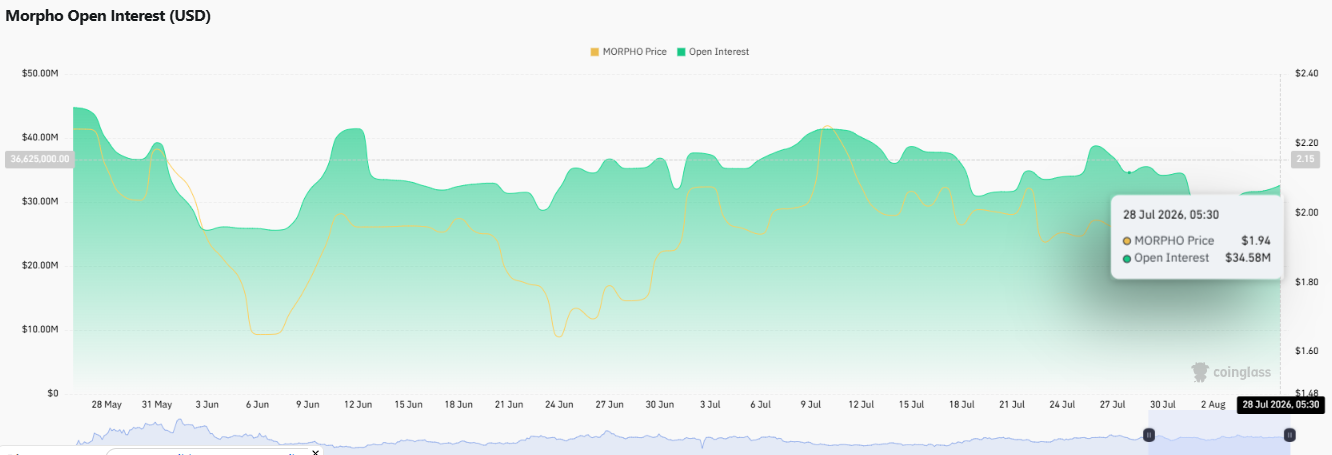Click the $10.00M left axis label
This screenshot has width=1332, height=455.
[41, 329]
